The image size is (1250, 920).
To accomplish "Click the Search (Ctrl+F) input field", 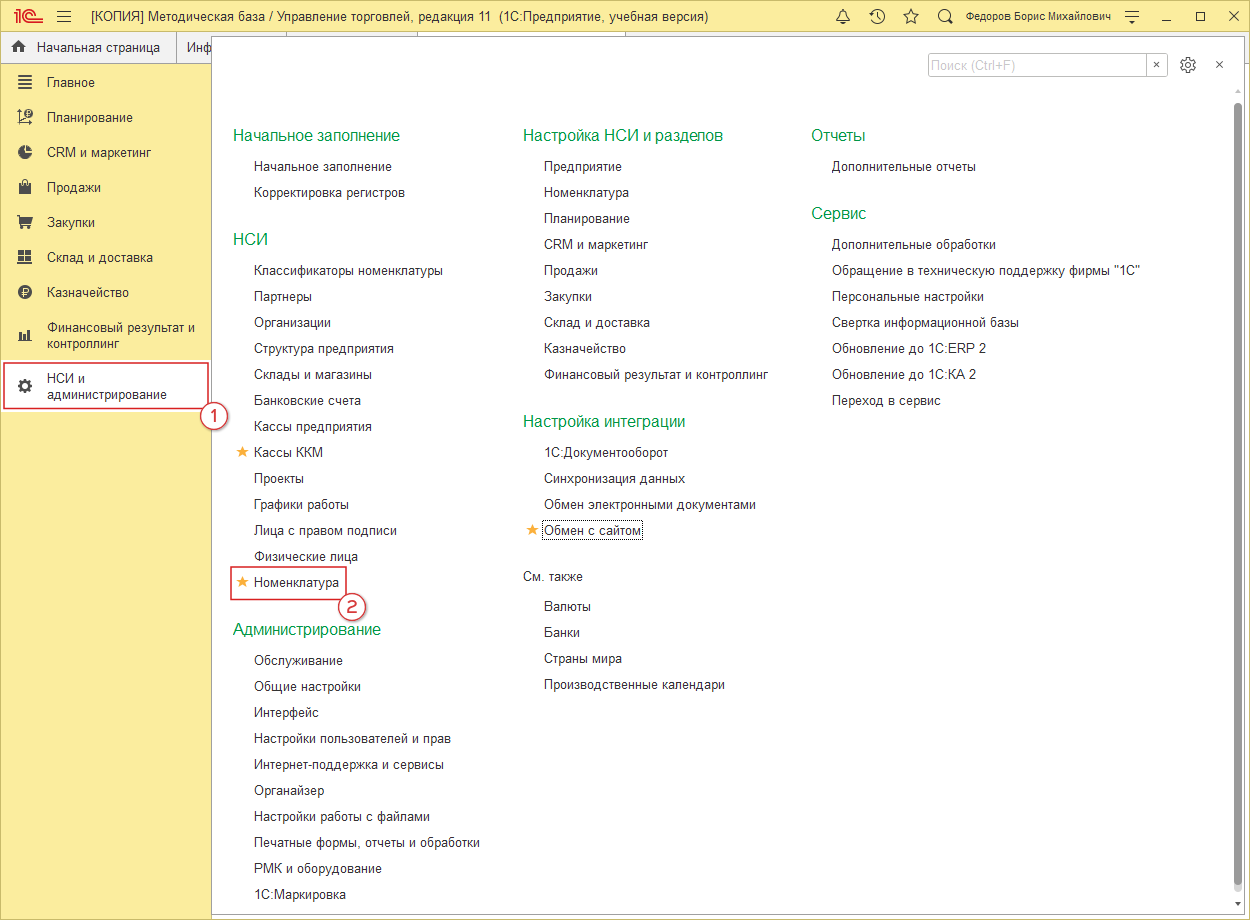I will [x=1036, y=65].
